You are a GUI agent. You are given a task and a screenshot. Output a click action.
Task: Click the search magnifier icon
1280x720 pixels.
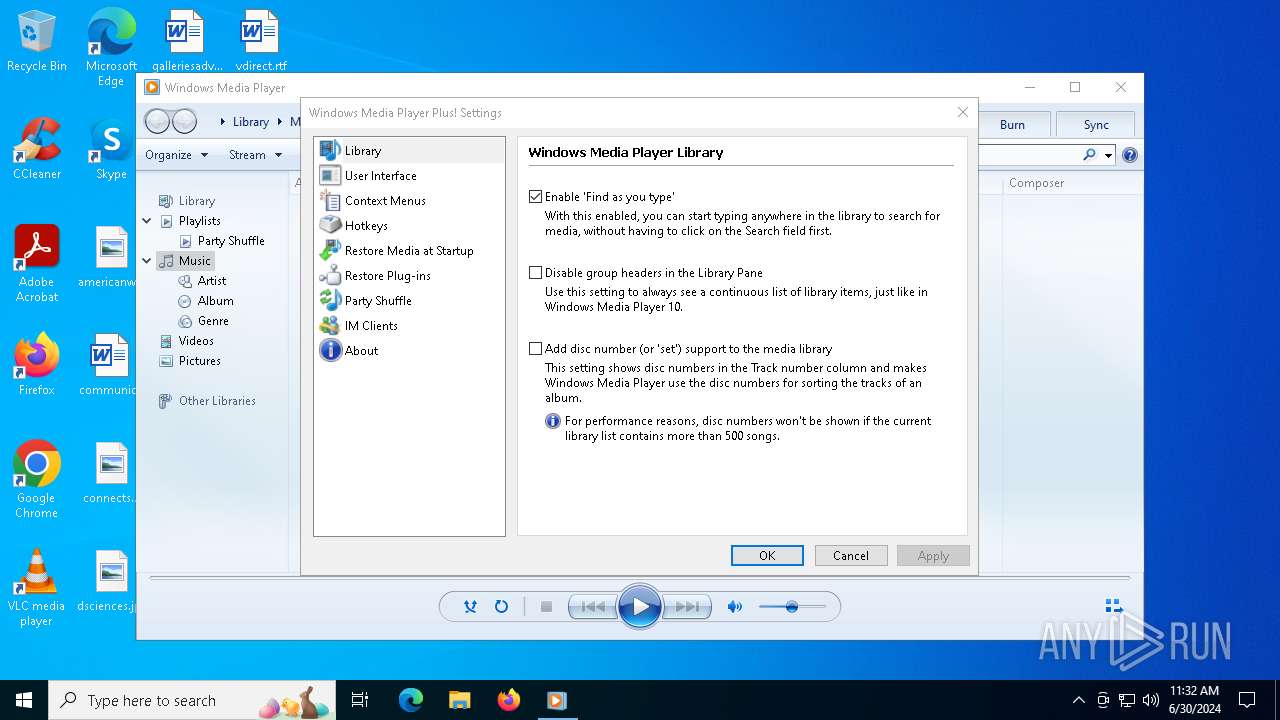[x=1089, y=155]
